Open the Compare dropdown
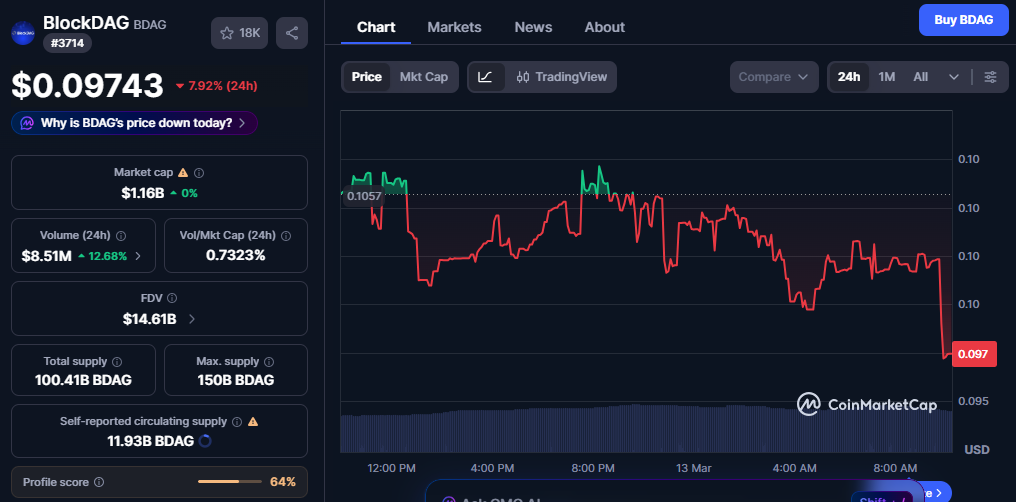This screenshot has width=1016, height=502. coord(774,77)
